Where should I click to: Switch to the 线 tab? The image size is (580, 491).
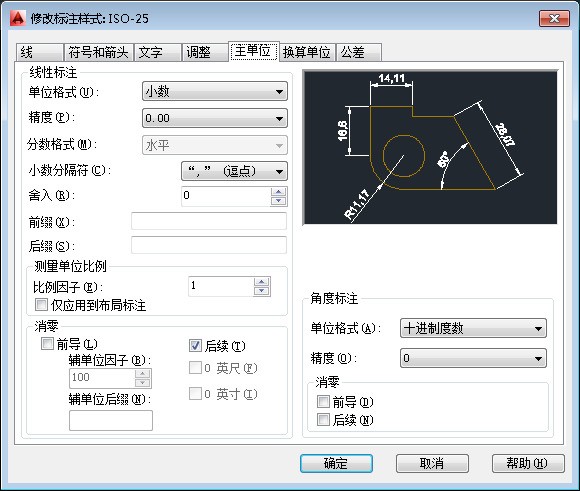(40, 52)
